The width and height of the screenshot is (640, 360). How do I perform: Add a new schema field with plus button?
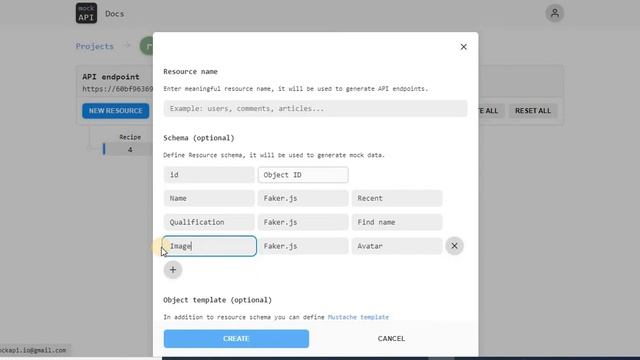pos(173,270)
